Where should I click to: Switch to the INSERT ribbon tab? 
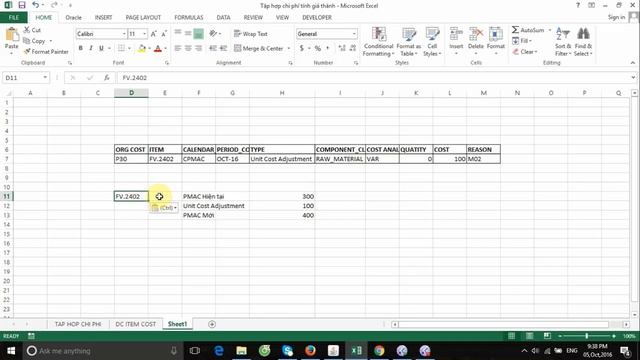(103, 18)
